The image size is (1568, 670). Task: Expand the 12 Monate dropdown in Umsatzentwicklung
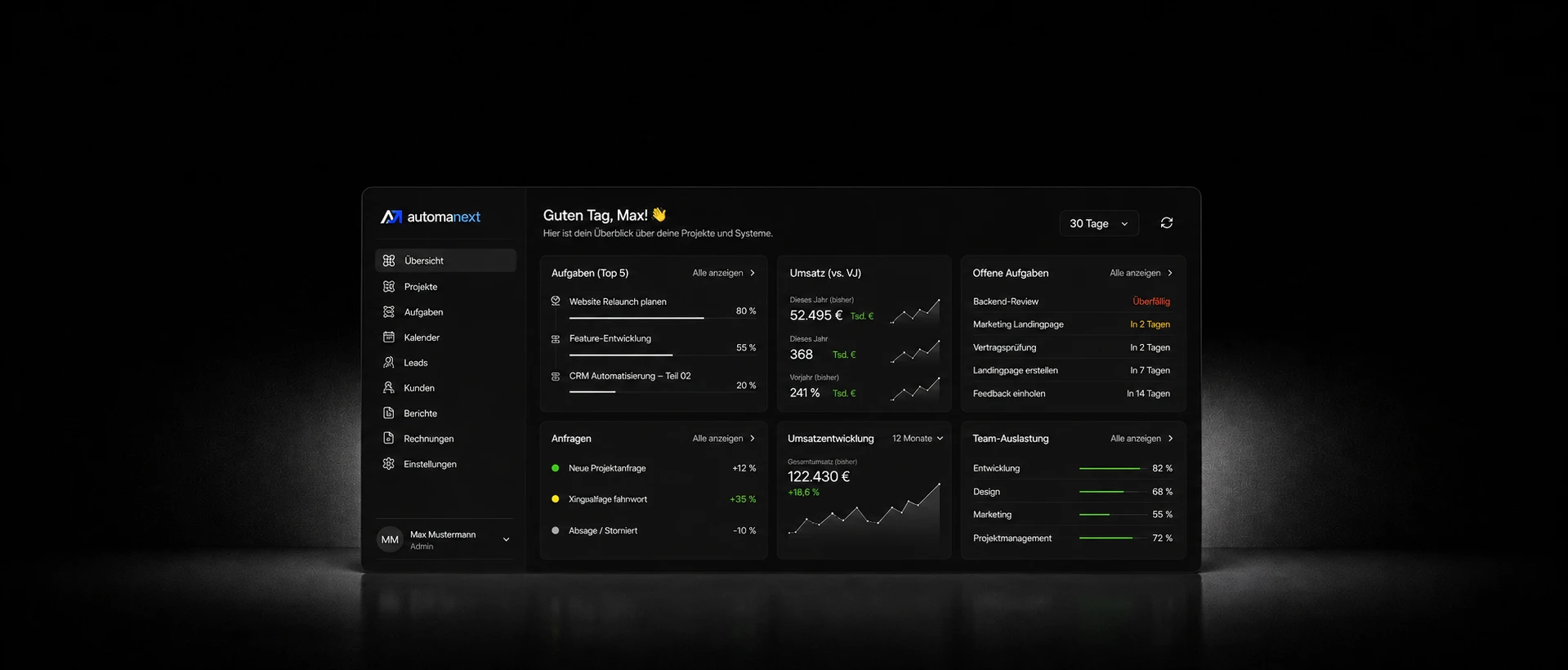click(918, 439)
